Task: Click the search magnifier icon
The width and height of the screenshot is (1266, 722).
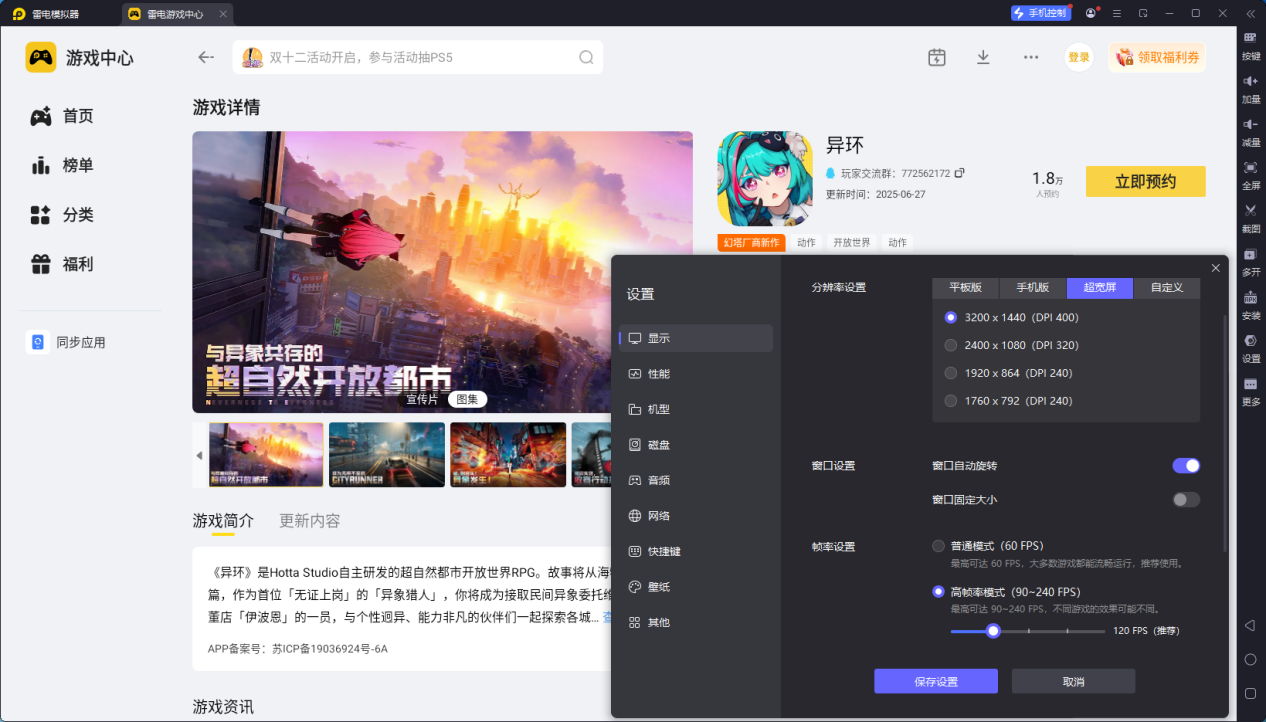Action: point(587,57)
